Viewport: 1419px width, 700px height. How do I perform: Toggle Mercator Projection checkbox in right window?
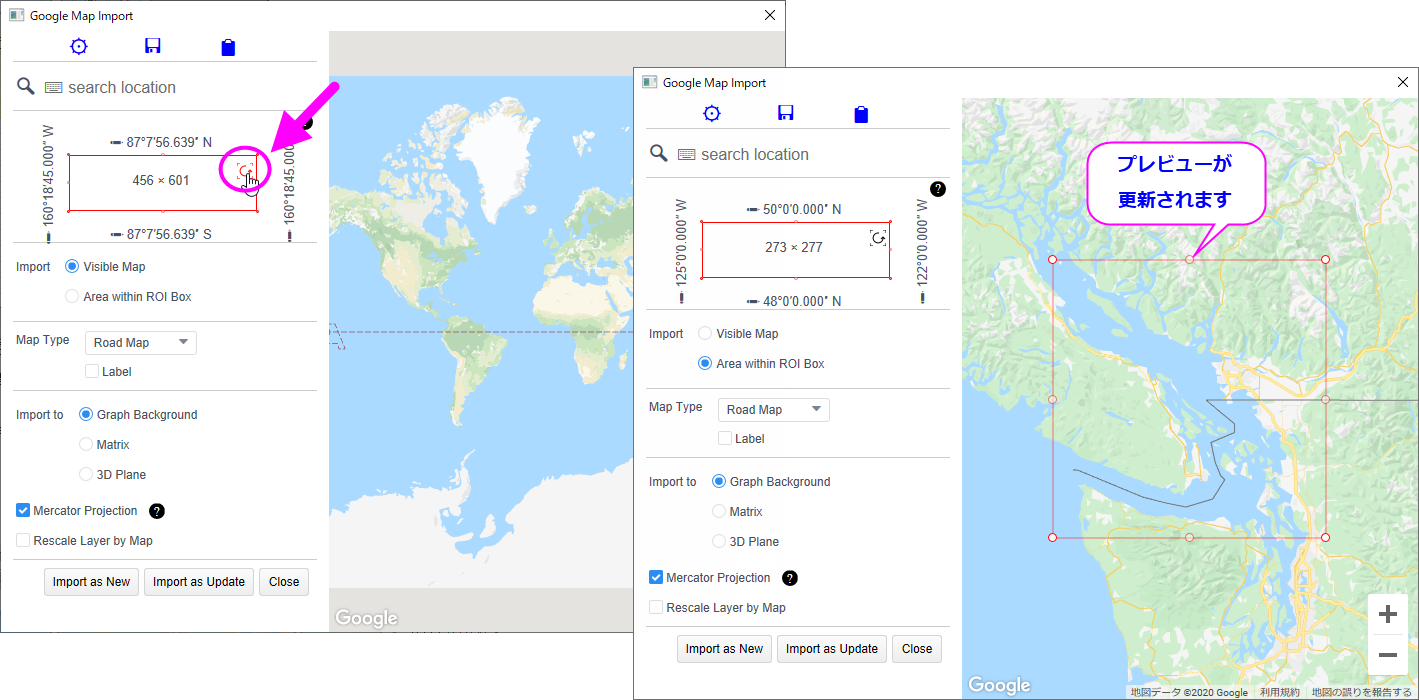point(656,578)
